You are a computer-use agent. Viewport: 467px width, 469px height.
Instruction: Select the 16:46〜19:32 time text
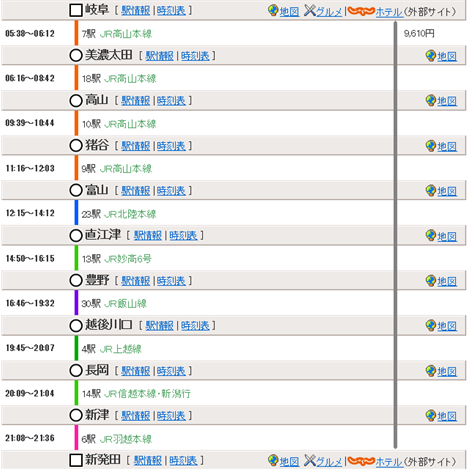tap(30, 303)
